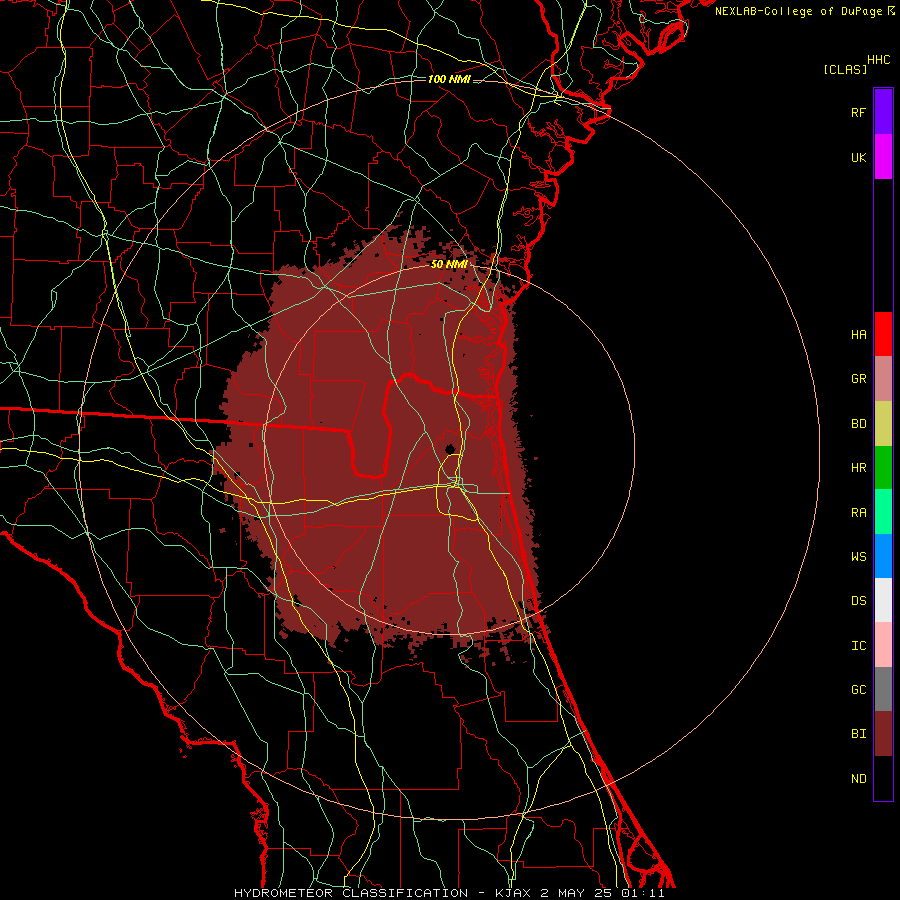Click the HYDROMETEOR CLASSIFICATION title text
Screen dimensions: 900x900
pos(351,893)
